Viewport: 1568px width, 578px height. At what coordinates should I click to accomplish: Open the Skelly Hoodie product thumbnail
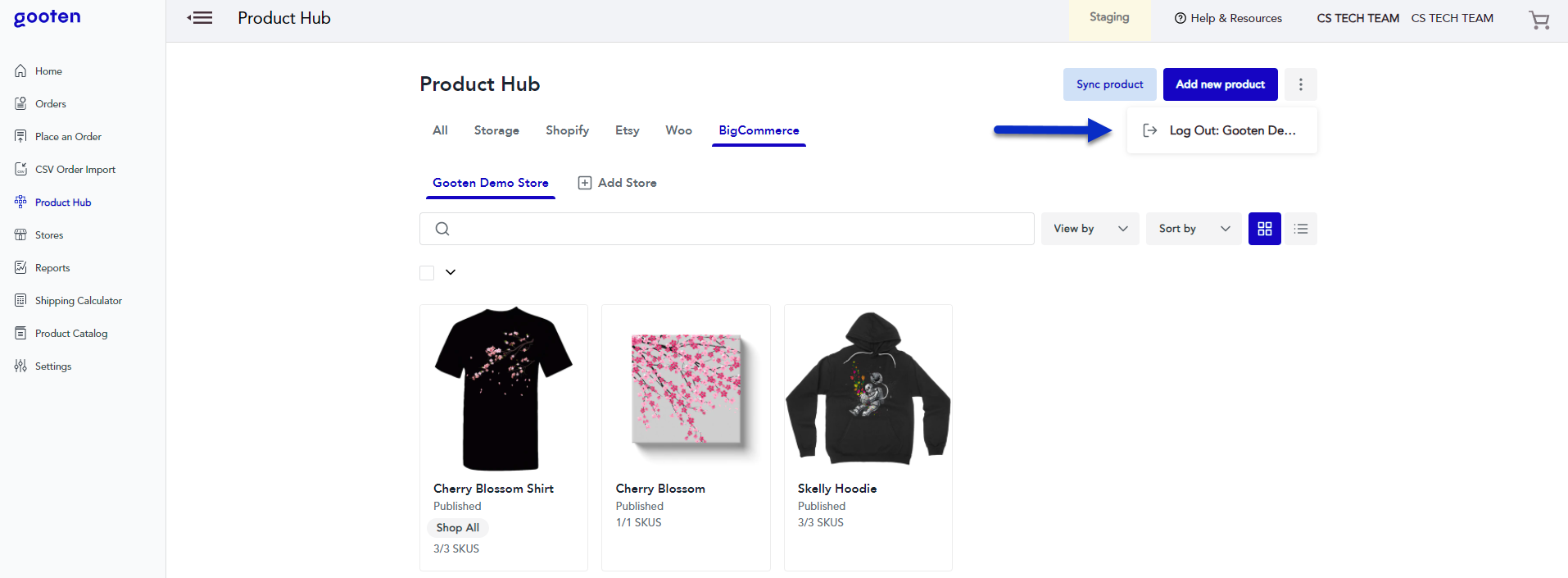click(x=868, y=389)
